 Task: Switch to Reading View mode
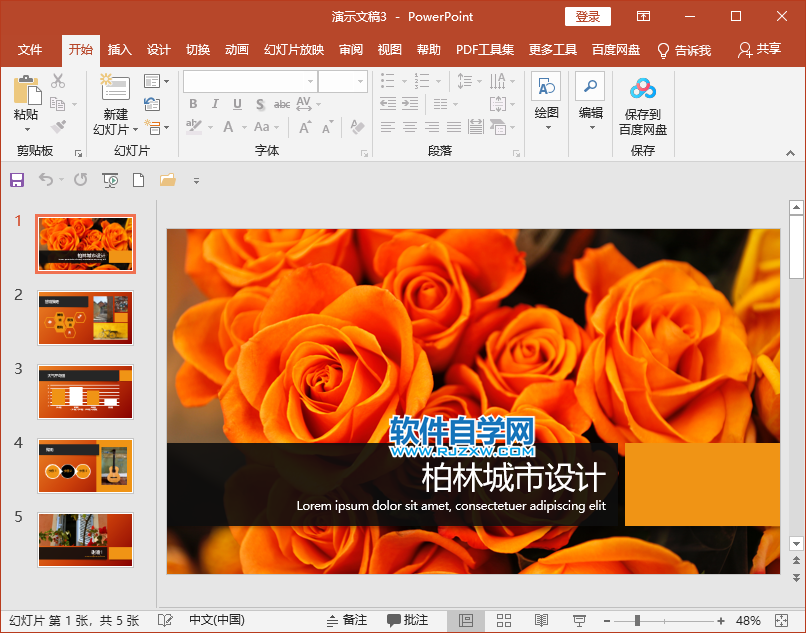pos(541,620)
